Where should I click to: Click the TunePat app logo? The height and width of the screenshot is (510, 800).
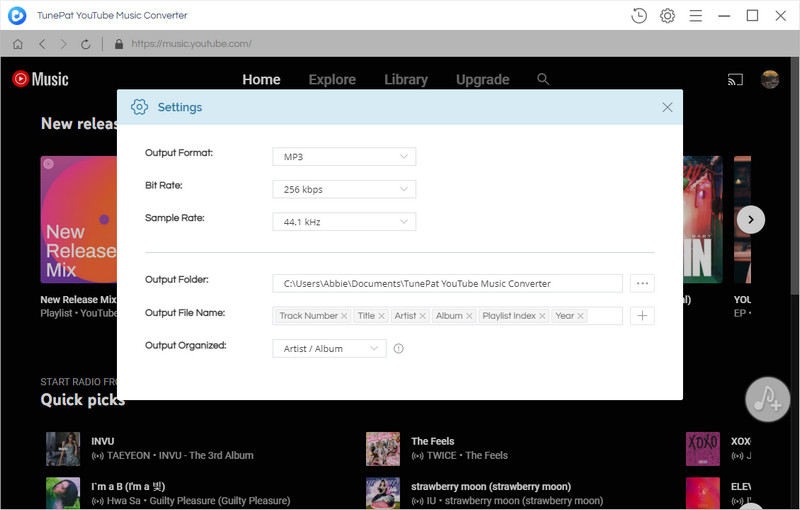coord(17,16)
